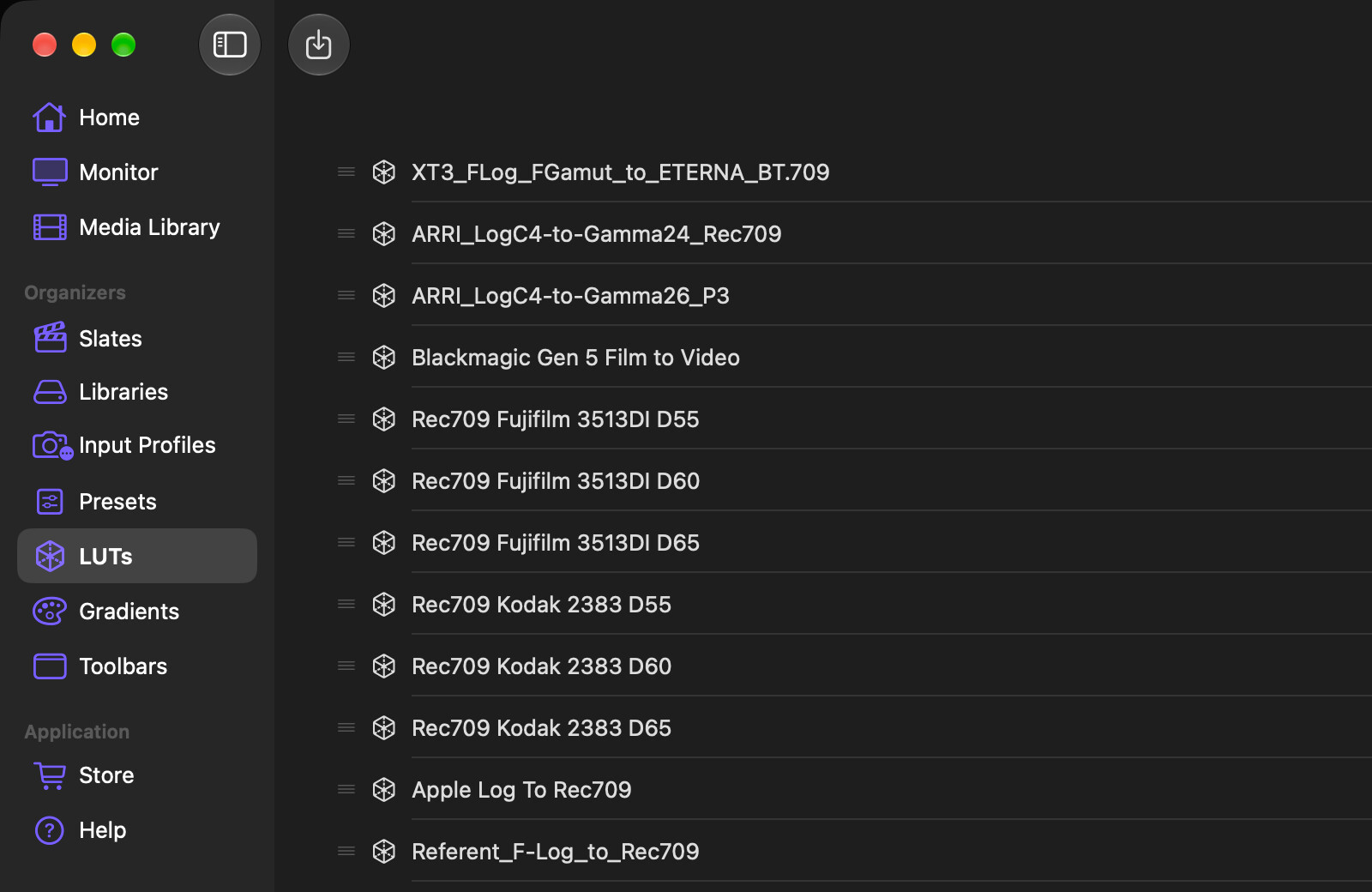Screen dimensions: 1372x892
Task: Click the LUTs cube icon in sidebar
Action: coord(50,557)
